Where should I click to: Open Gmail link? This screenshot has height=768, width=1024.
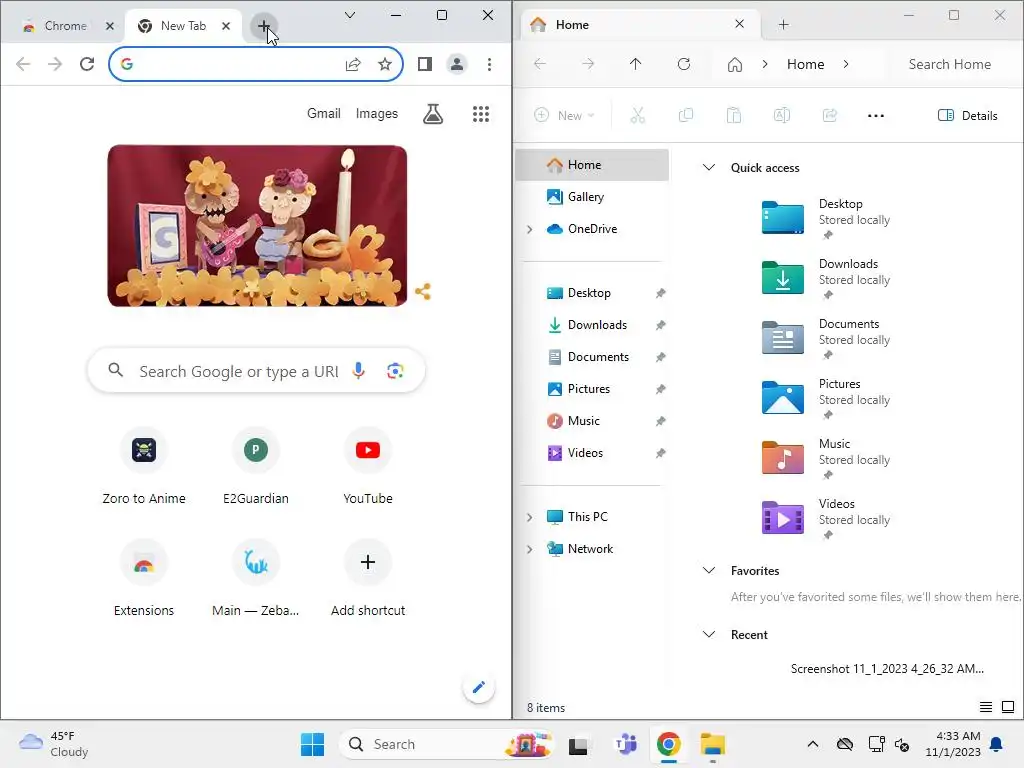pyautogui.click(x=324, y=114)
